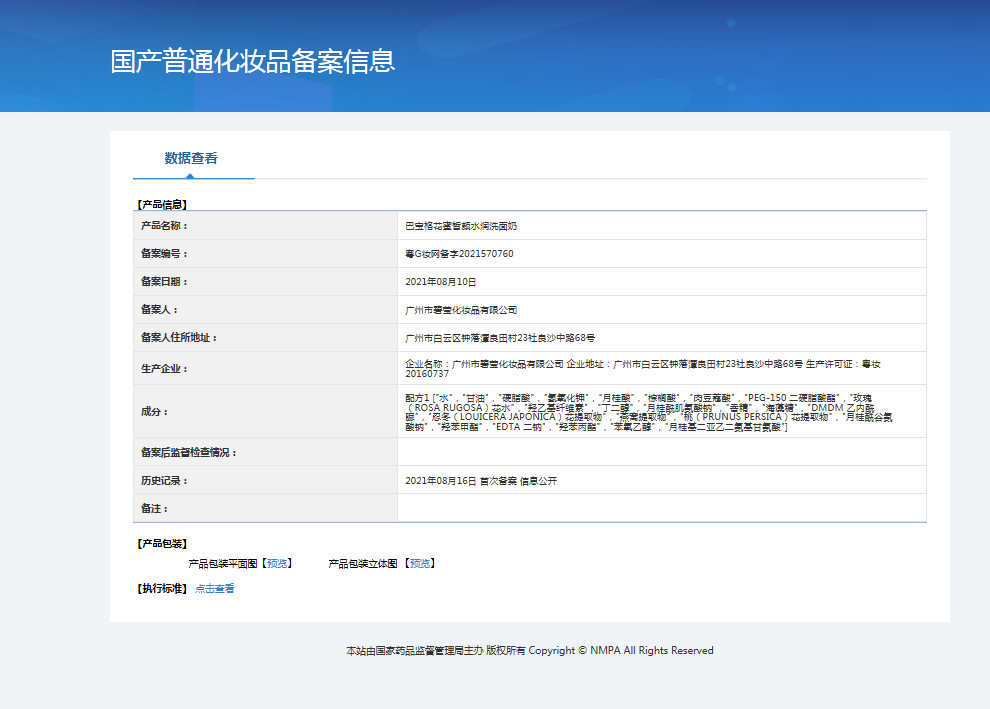Screen dimensions: 990x709
Task: Open 预览 link for 产品包装立体图
Action: point(420,564)
